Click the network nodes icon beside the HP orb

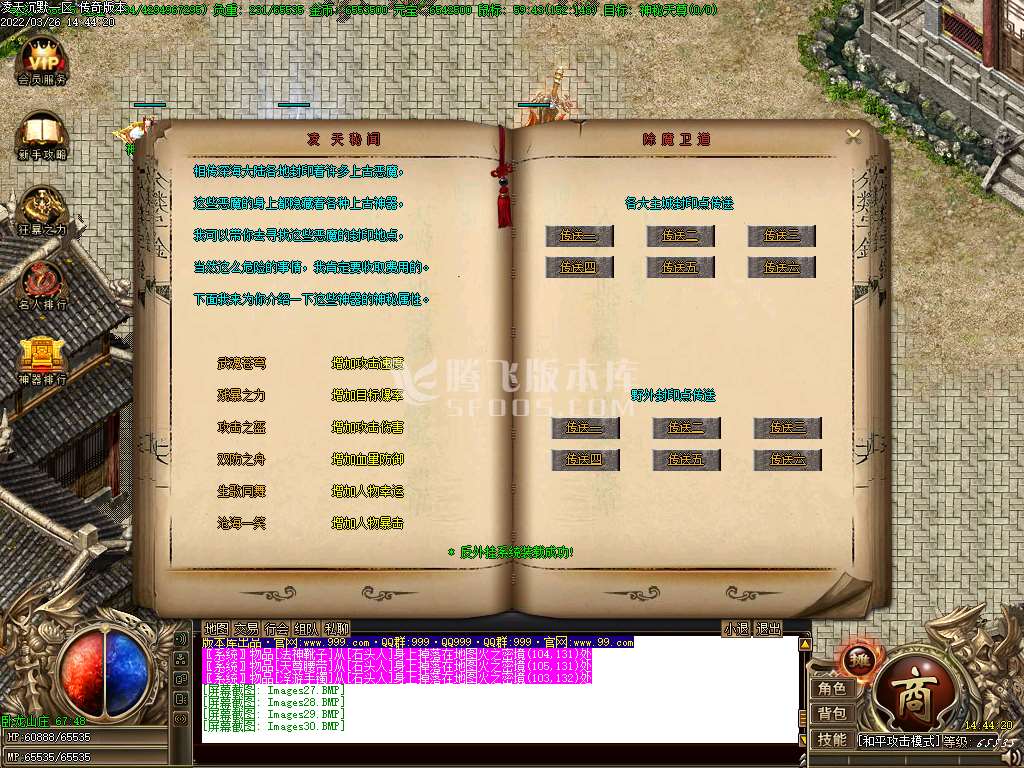pyautogui.click(x=181, y=659)
